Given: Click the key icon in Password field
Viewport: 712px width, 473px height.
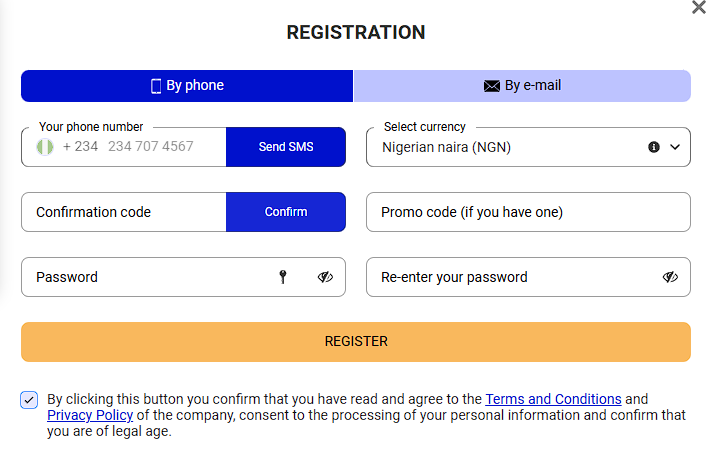Looking at the screenshot, I should pyautogui.click(x=283, y=277).
